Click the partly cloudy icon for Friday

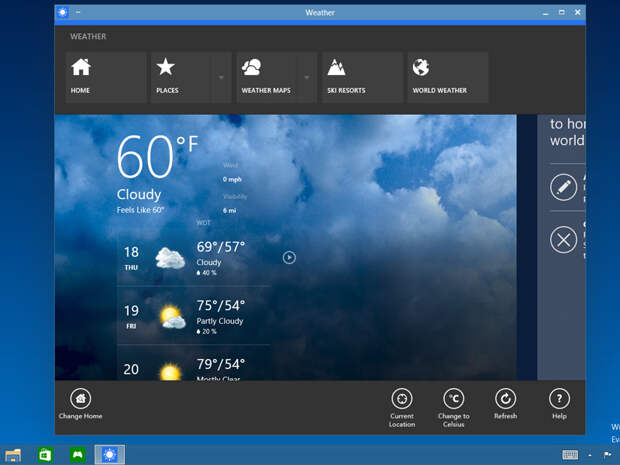pyautogui.click(x=173, y=317)
